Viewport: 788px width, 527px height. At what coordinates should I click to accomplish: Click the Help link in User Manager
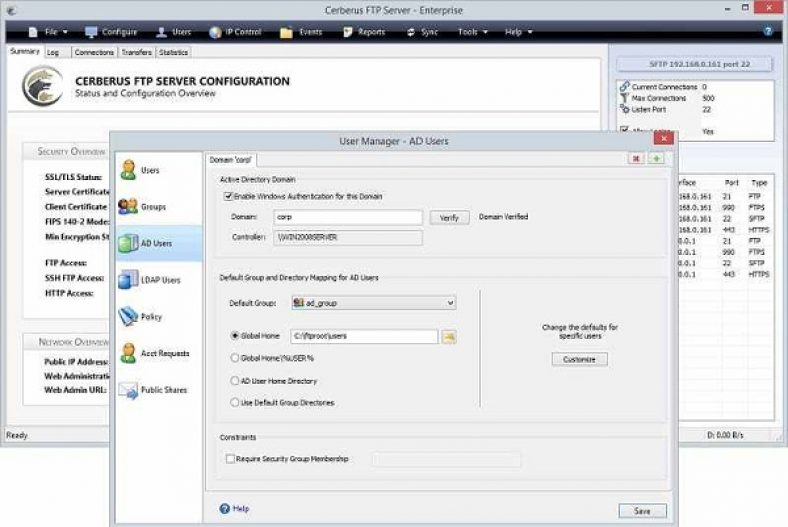(x=235, y=508)
